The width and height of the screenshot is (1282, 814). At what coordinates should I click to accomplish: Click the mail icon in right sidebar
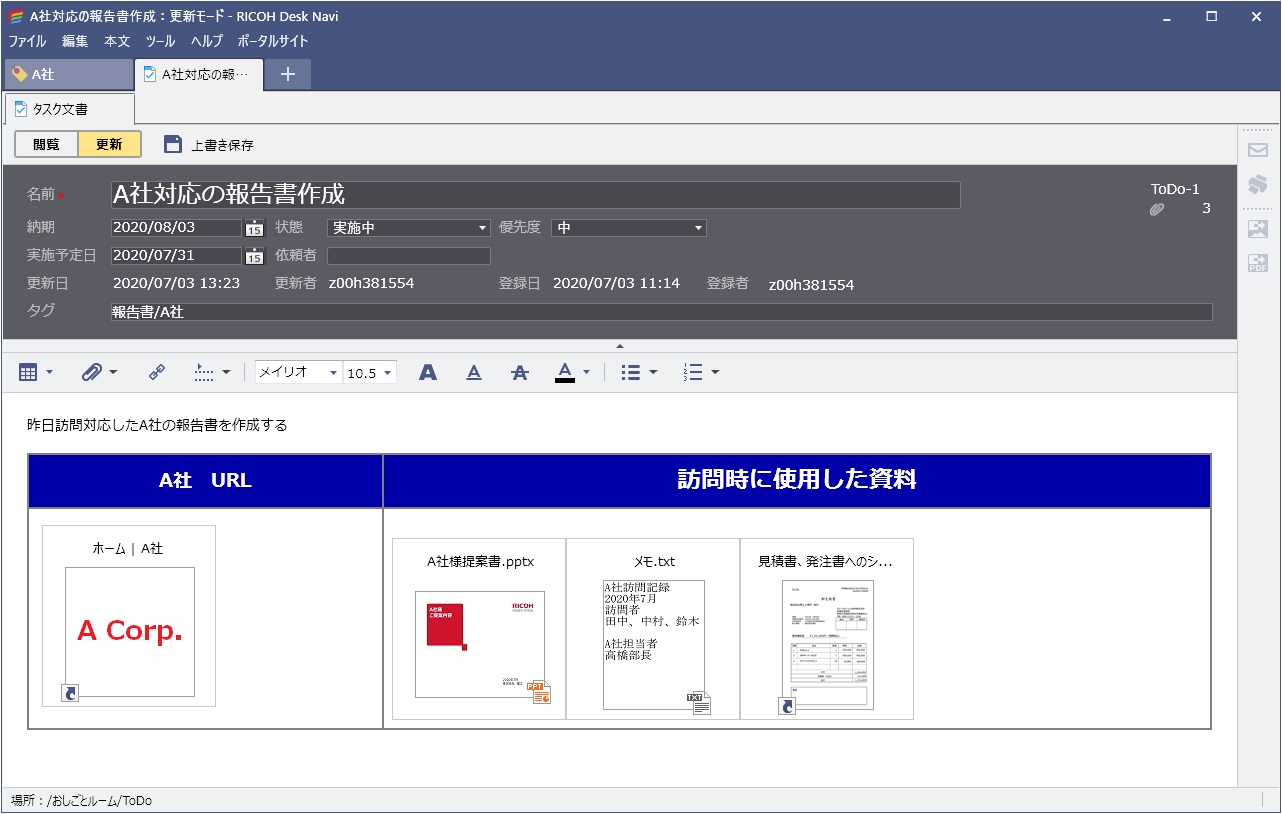click(x=1257, y=148)
